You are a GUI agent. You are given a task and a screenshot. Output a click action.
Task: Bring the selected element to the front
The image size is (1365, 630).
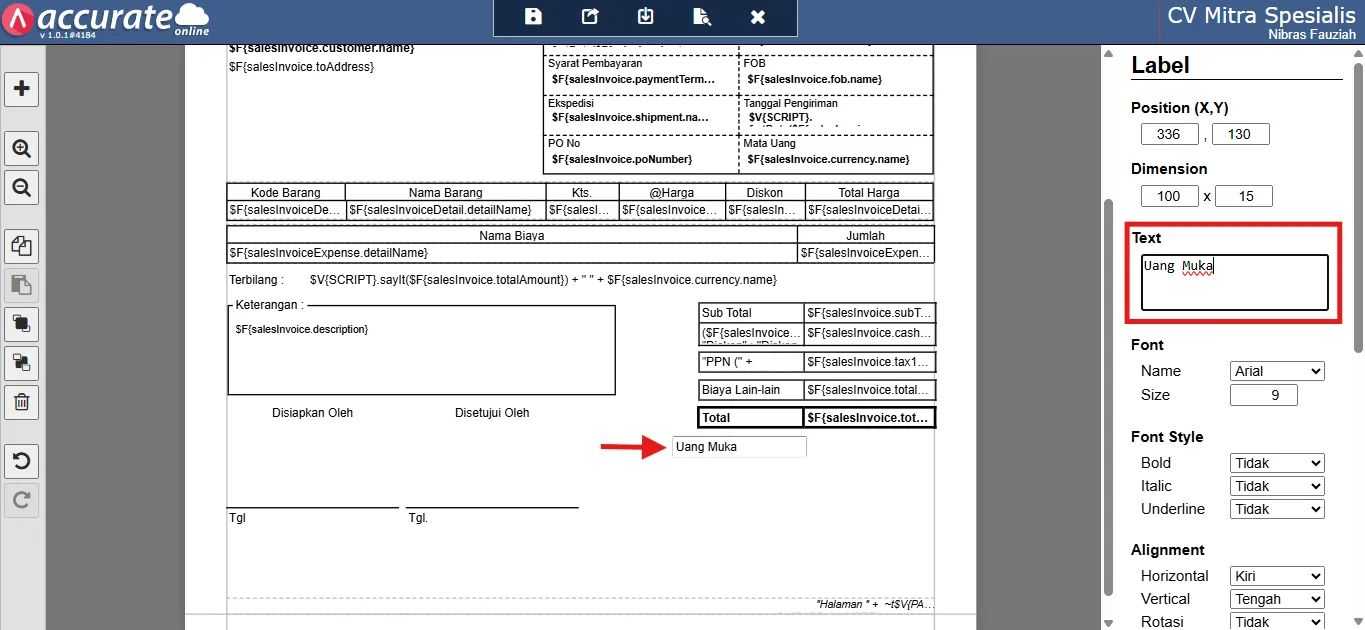pyautogui.click(x=21, y=323)
